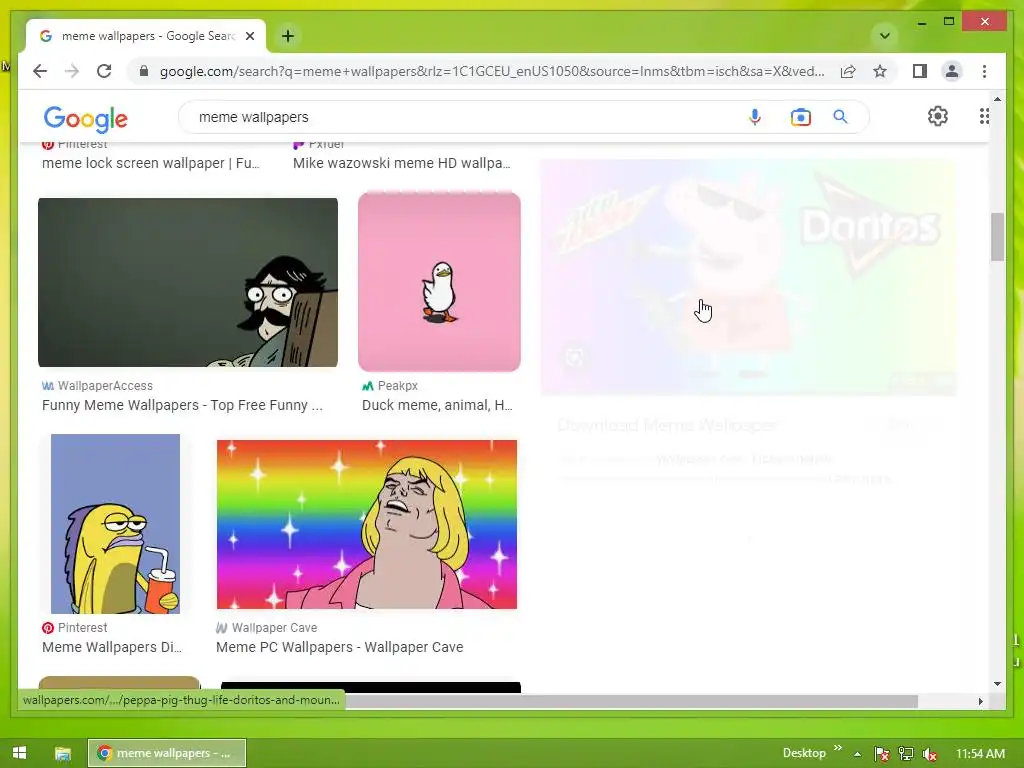The image size is (1024, 768).
Task: Open Meme Wallpapers Pinterest result link
Action: [x=112, y=647]
